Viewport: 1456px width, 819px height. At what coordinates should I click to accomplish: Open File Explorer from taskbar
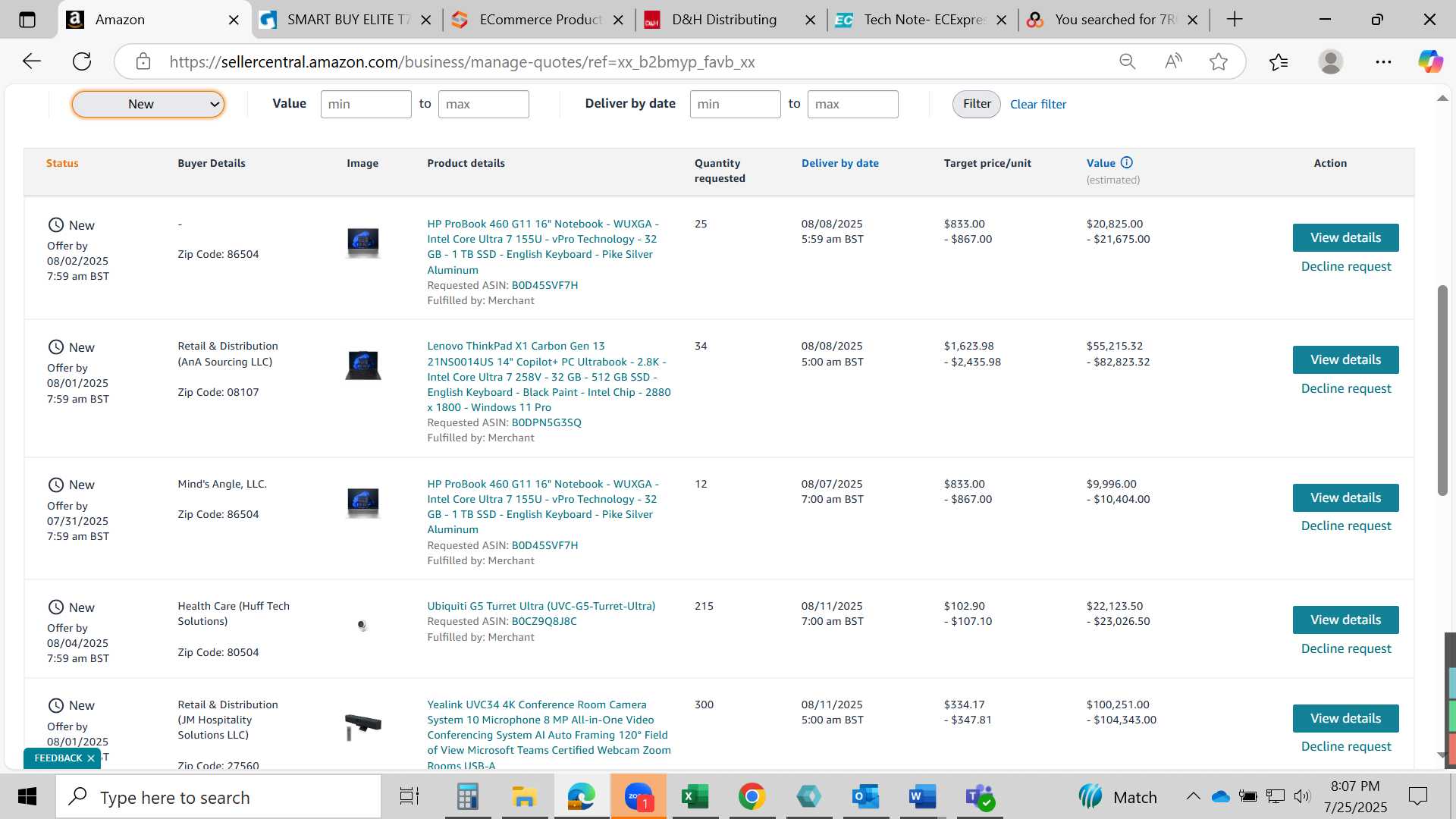click(x=524, y=797)
